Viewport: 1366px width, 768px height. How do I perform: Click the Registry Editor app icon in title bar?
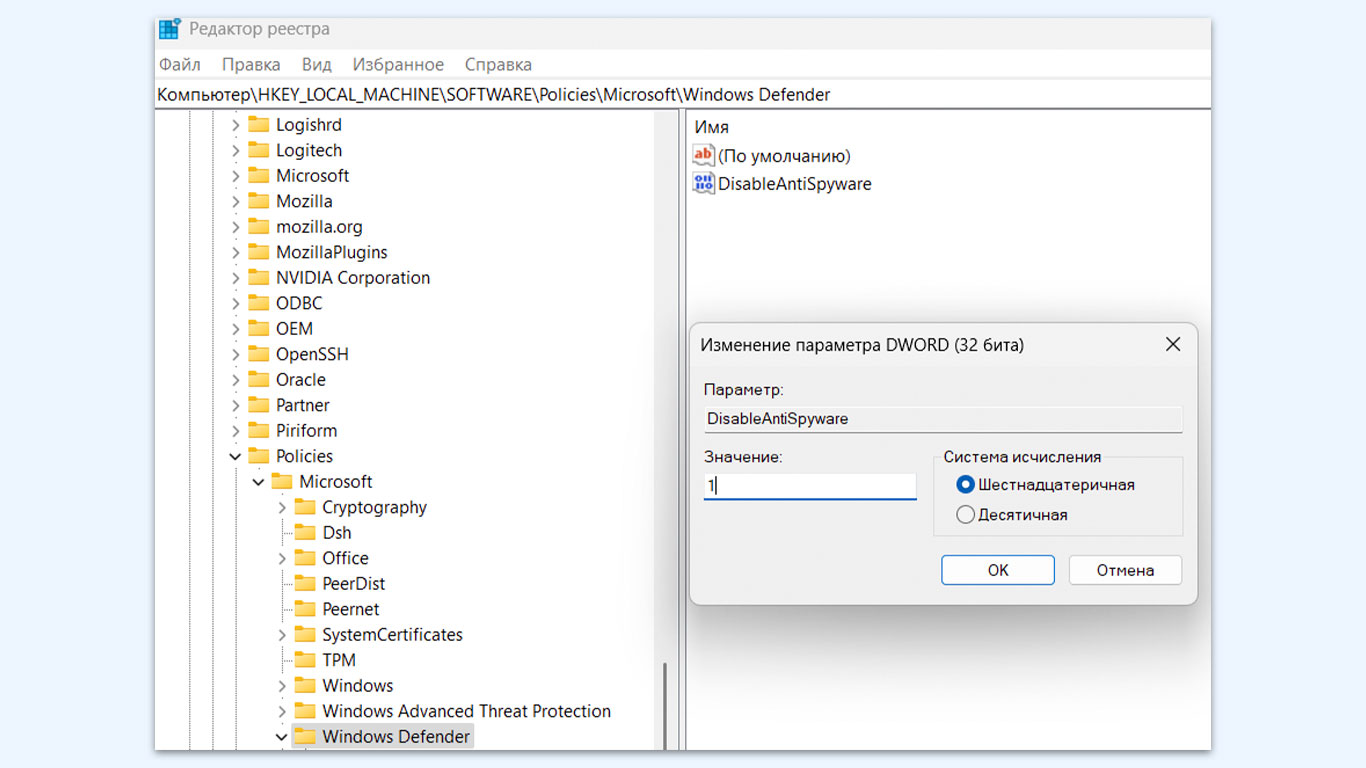coord(169,29)
